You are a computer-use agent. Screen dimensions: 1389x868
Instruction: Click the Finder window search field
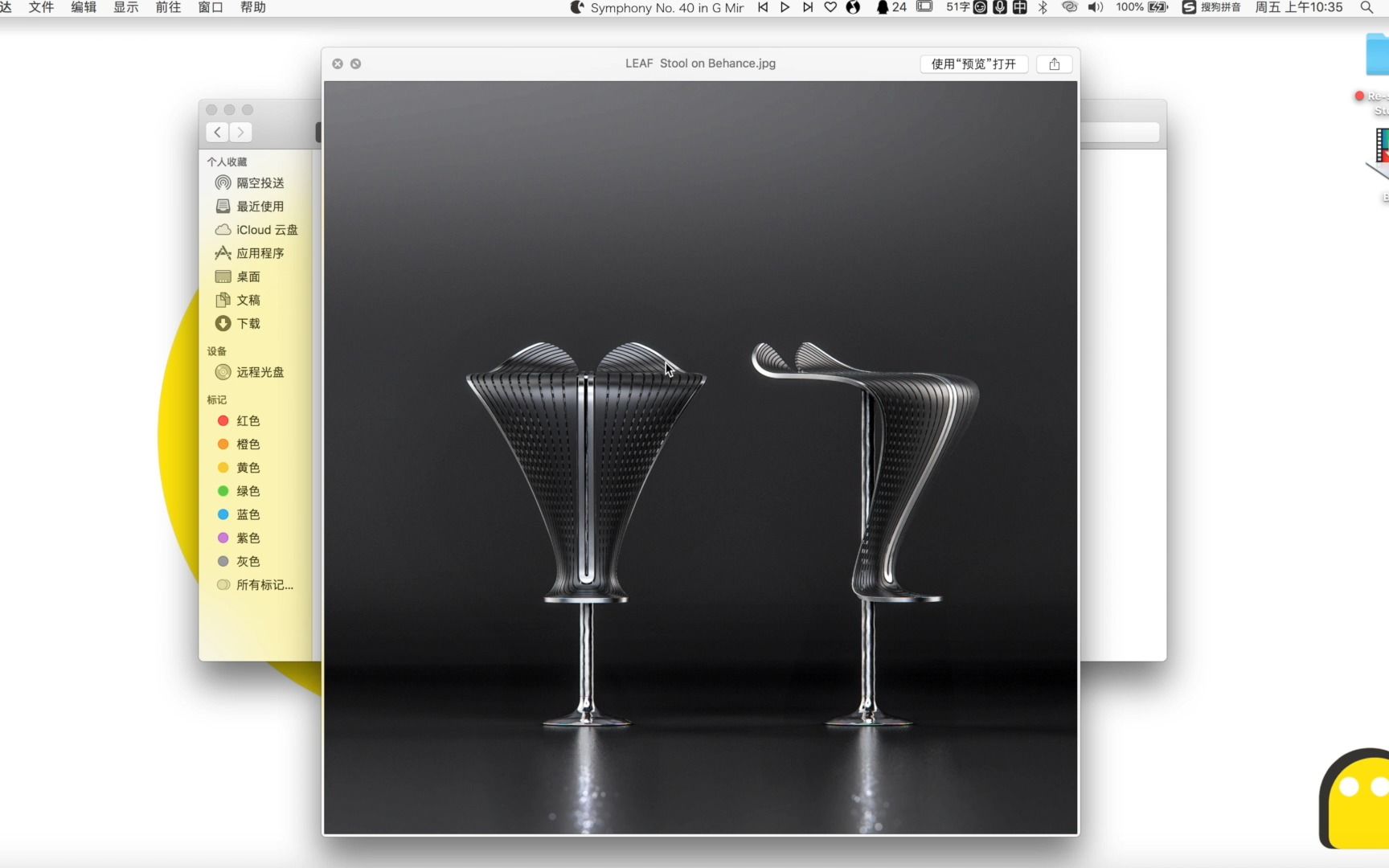[x=1119, y=132]
